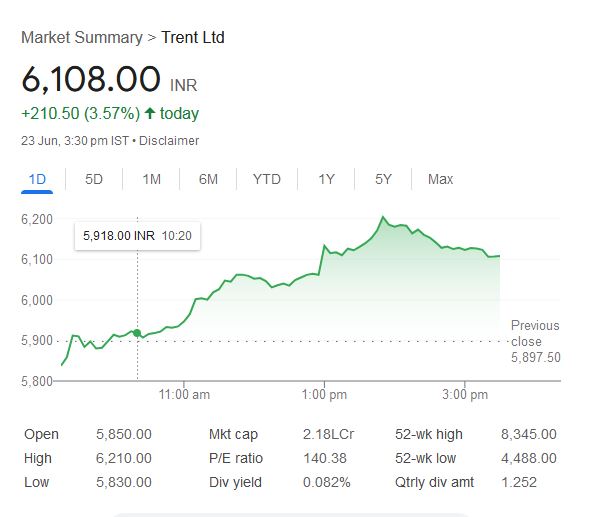The image size is (613, 517).
Task: Show the 1M chart range
Action: [x=151, y=179]
